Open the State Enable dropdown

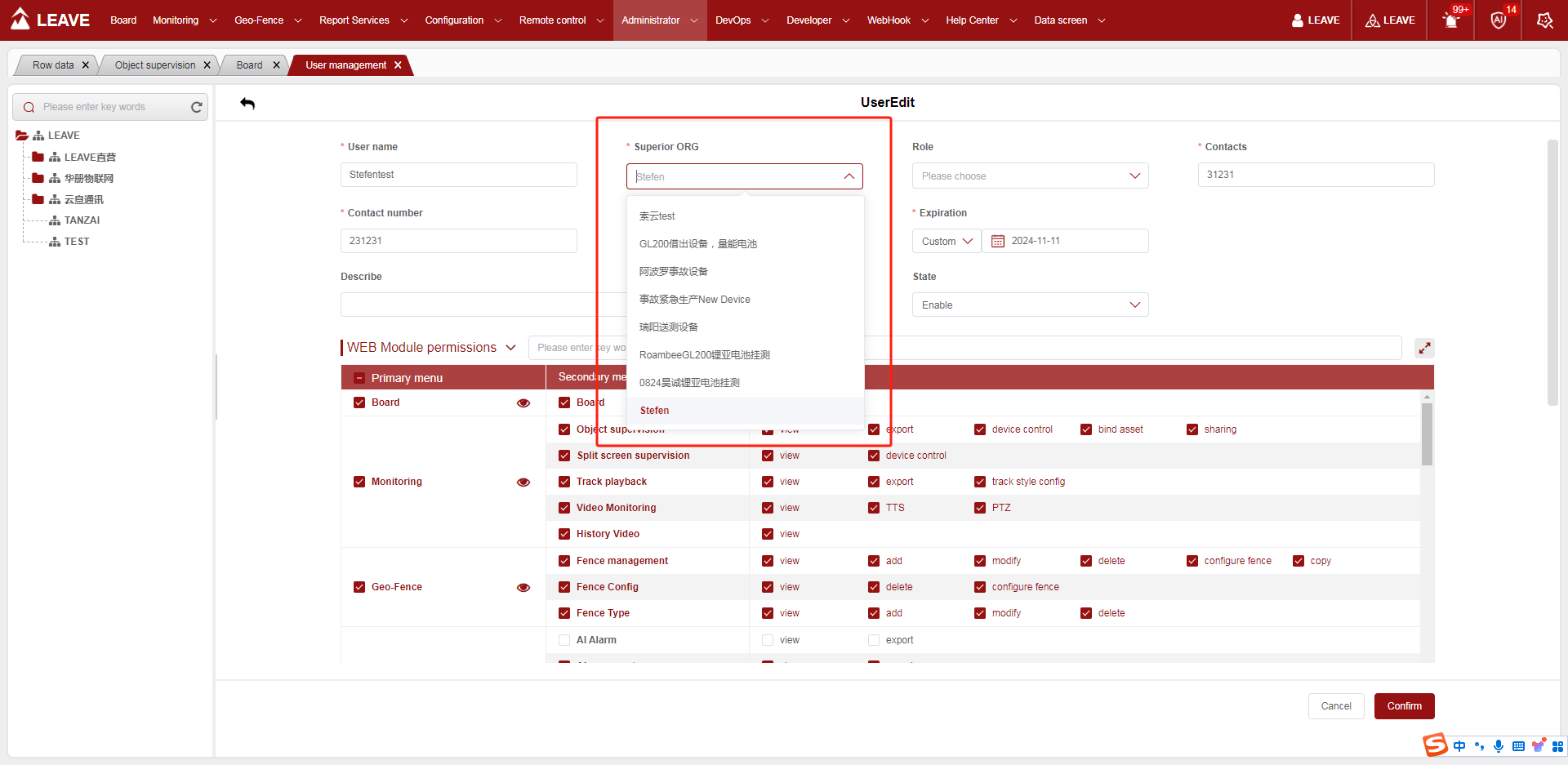pos(1030,305)
